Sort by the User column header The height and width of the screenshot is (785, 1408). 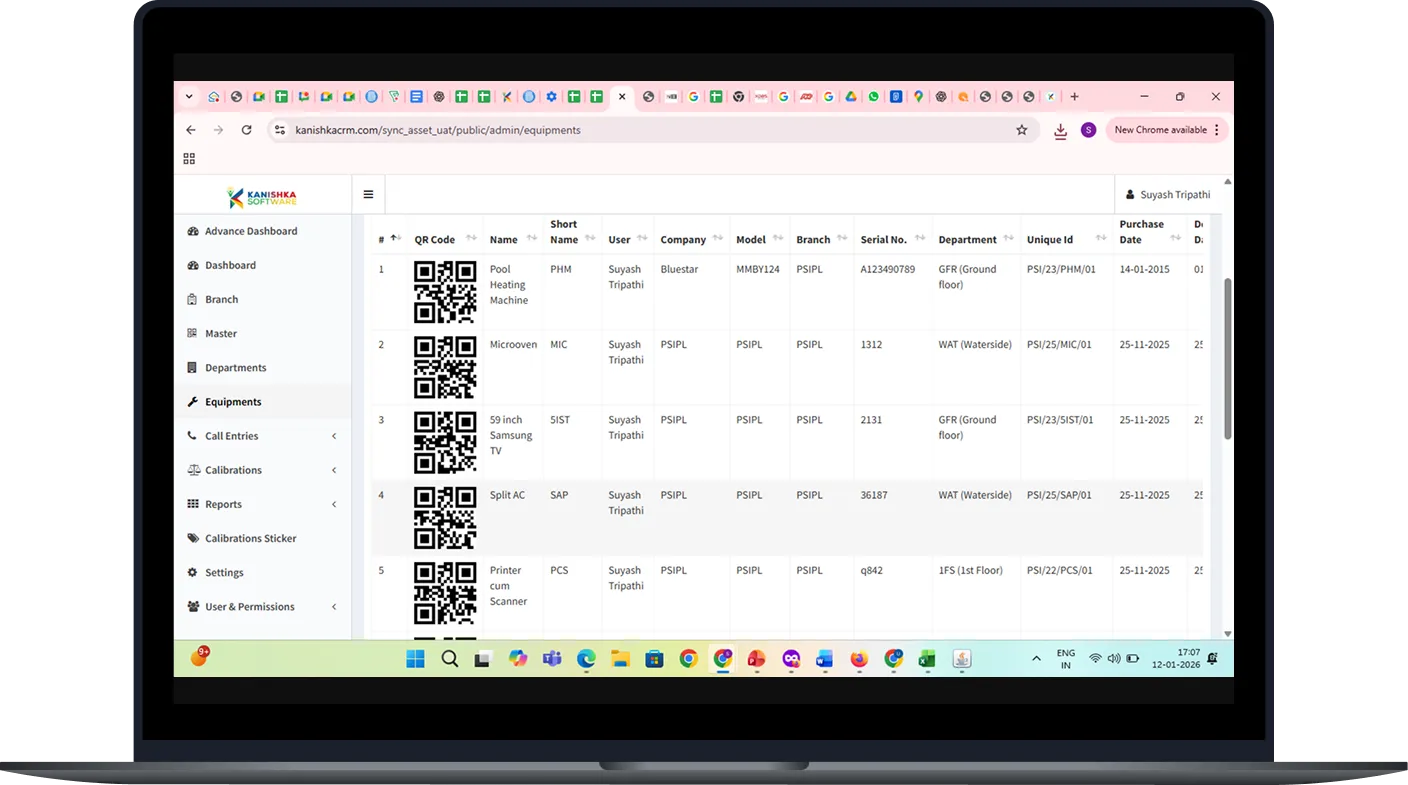point(627,239)
